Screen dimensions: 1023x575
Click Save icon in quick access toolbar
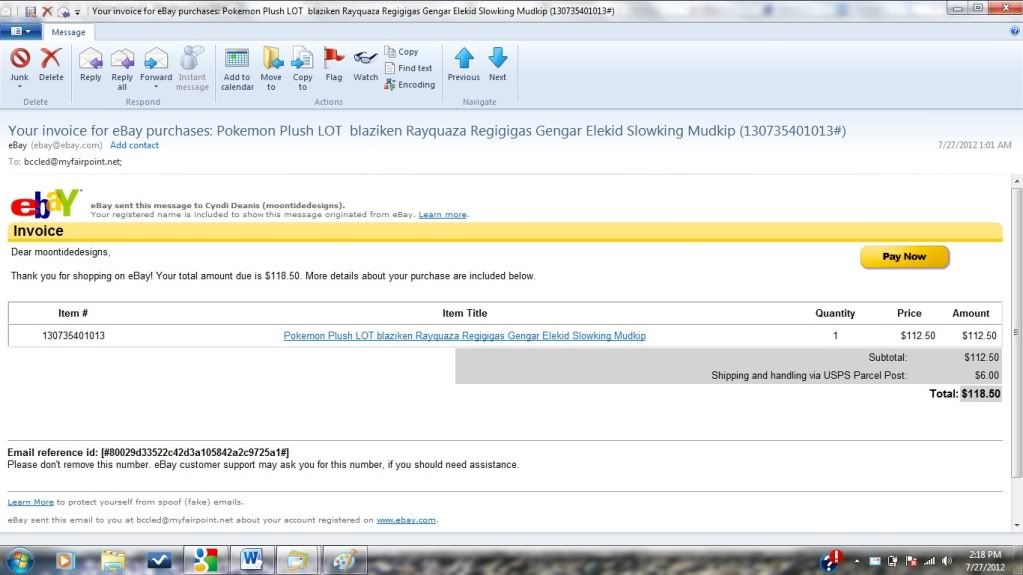[x=30, y=12]
